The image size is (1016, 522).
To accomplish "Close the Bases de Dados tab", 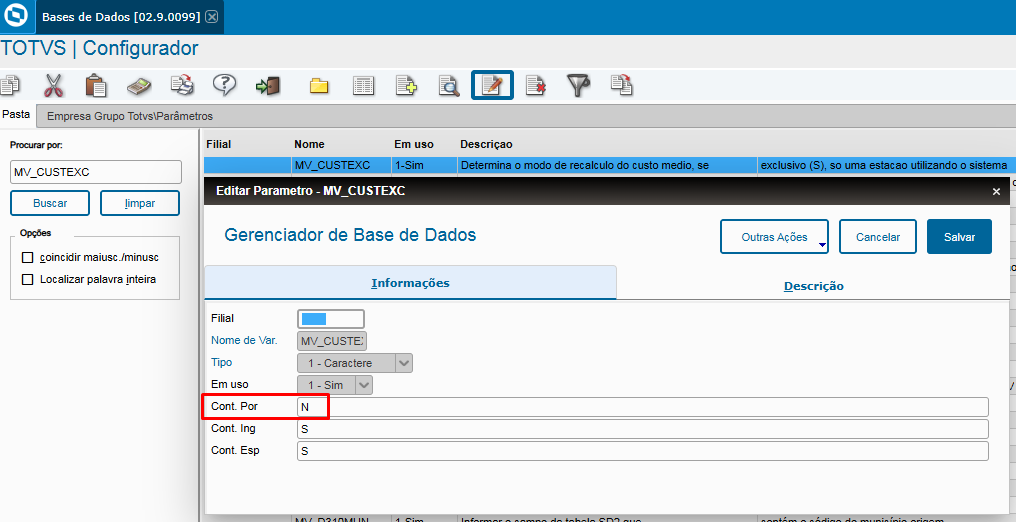I will coord(211,17).
